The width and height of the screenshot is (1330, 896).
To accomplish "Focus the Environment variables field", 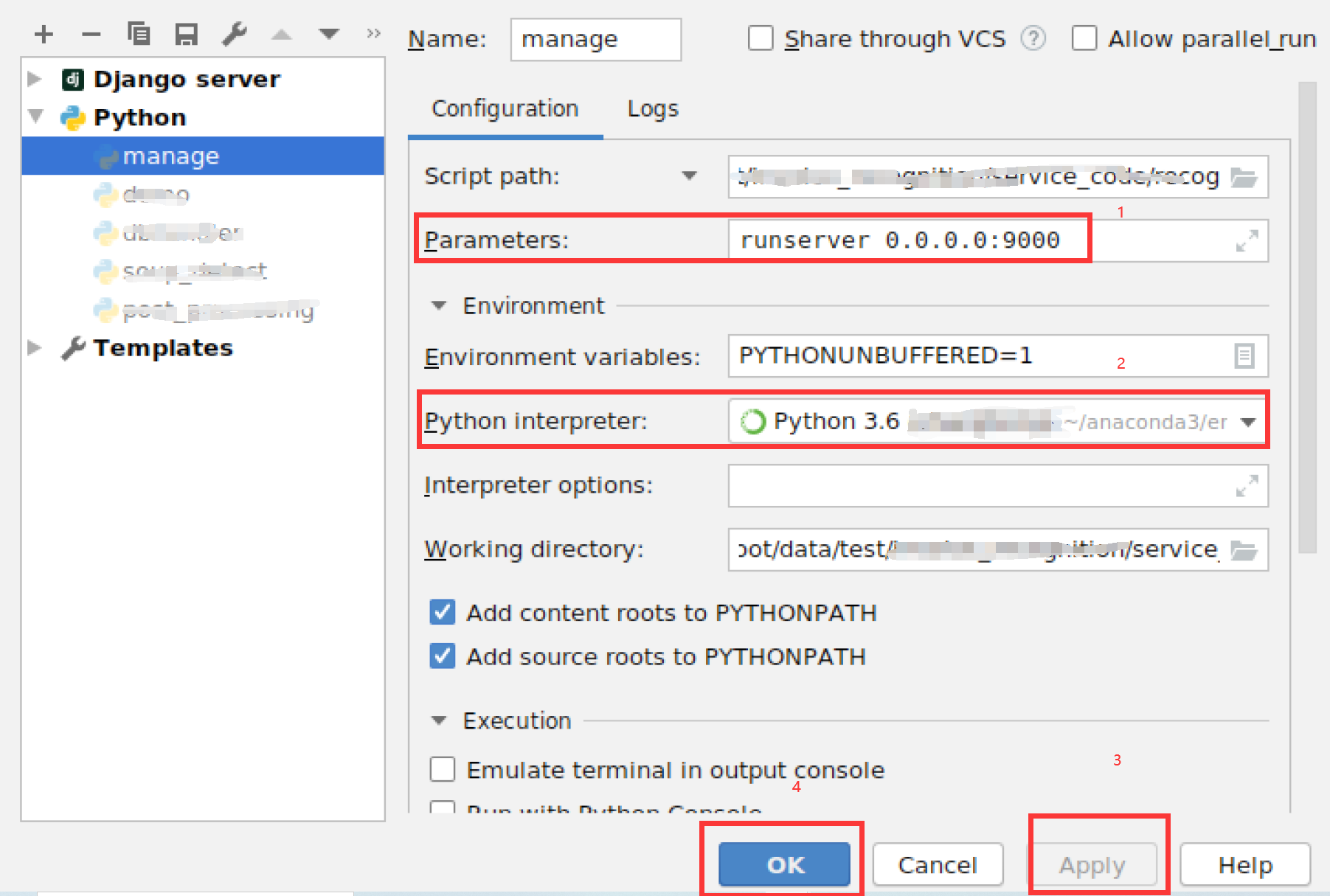I will pos(998,355).
